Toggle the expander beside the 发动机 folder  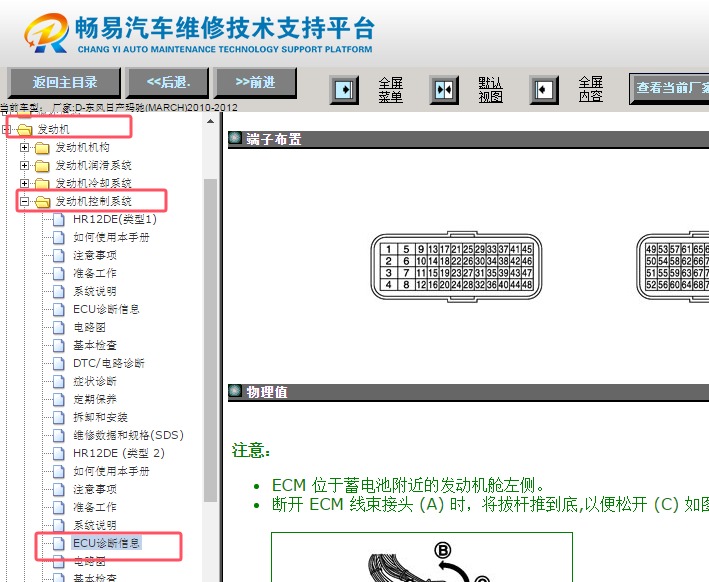pos(7,130)
